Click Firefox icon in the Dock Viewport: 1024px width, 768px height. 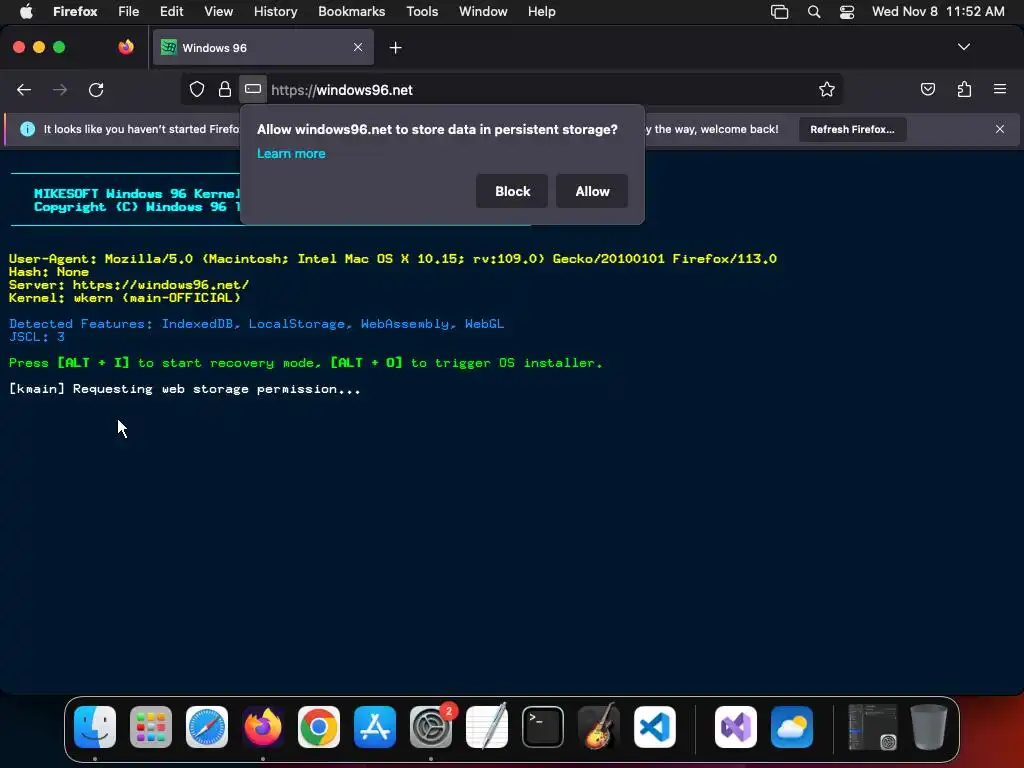tap(263, 727)
